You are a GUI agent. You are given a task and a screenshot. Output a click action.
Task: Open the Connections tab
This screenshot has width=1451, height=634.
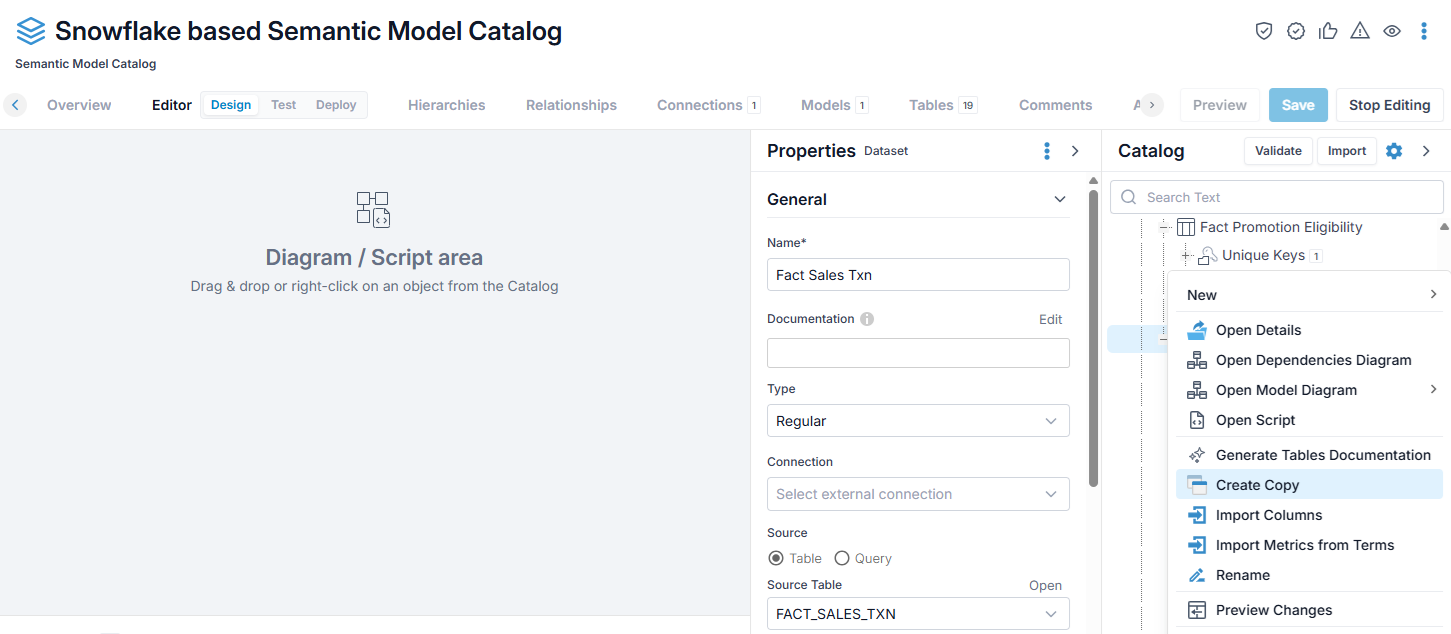click(708, 105)
